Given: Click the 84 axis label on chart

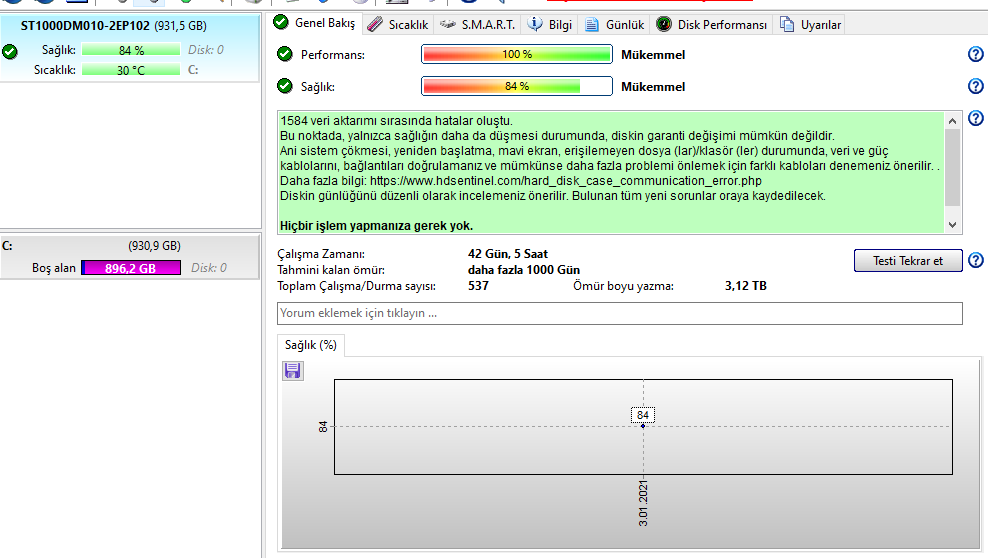Looking at the screenshot, I should pos(323,426).
